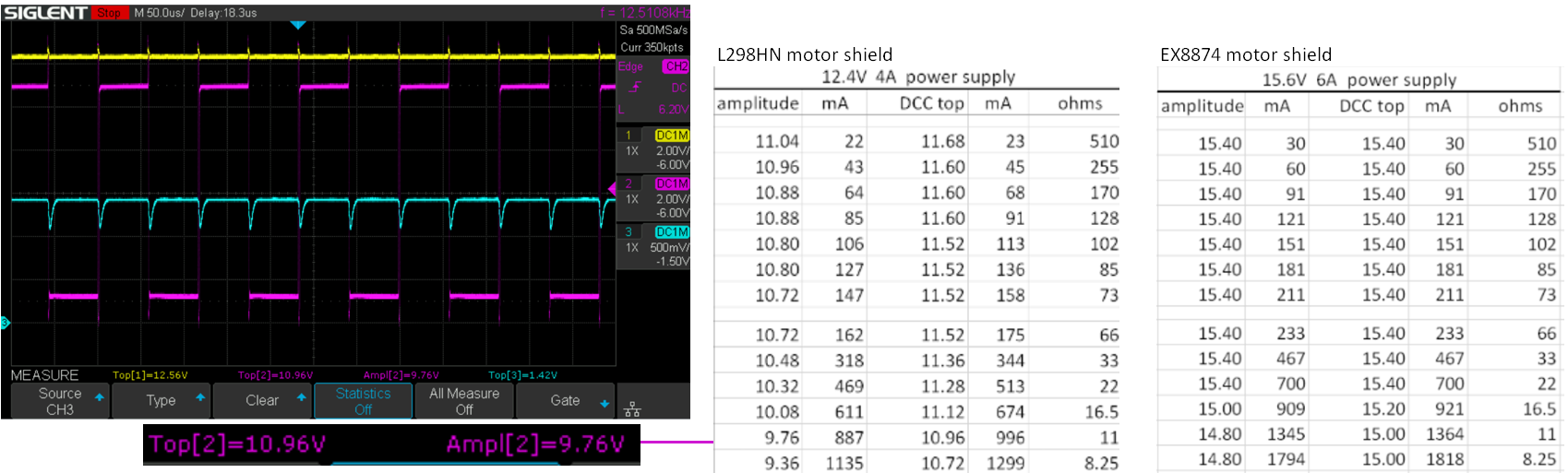The width and height of the screenshot is (1568, 473).
Task: Click the trigger level 6.20V value
Action: (673, 109)
